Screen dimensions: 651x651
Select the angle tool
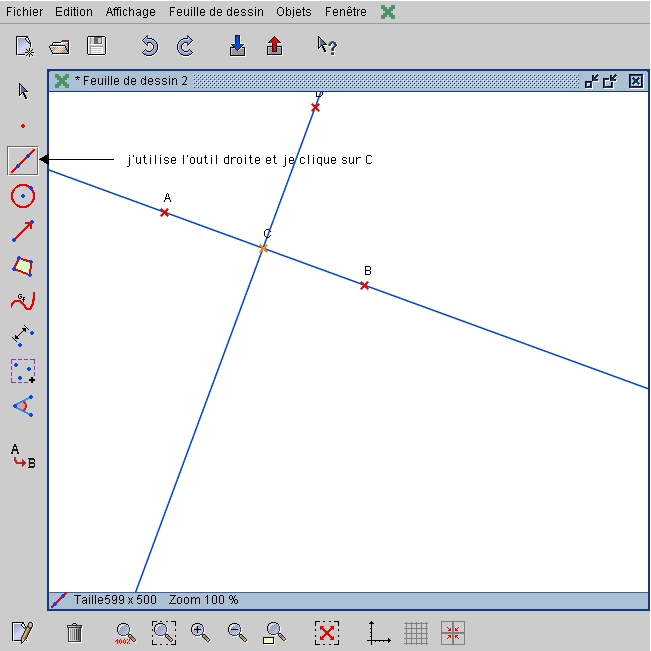[23, 406]
